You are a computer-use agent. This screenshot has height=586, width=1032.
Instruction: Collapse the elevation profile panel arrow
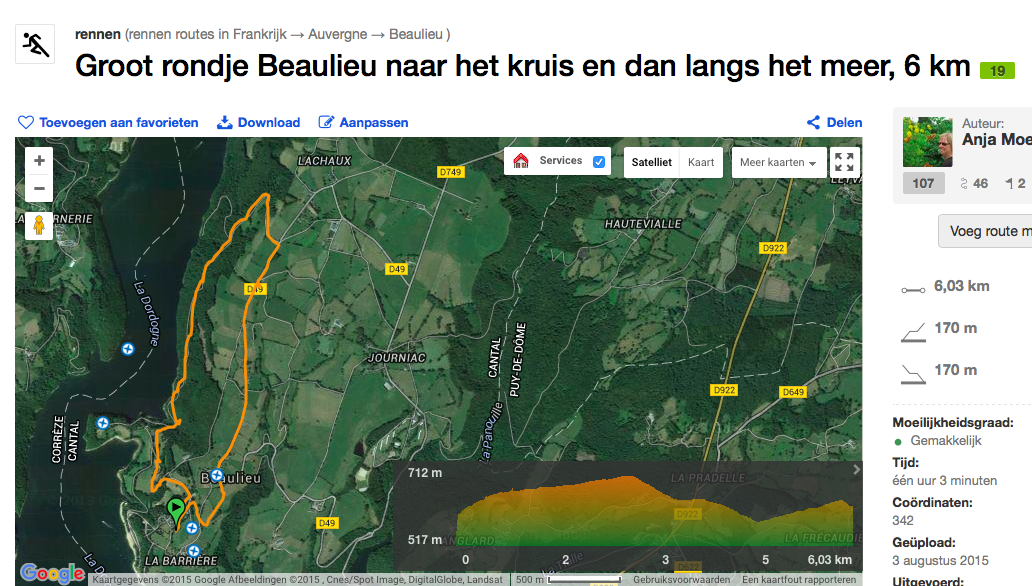tap(855, 469)
